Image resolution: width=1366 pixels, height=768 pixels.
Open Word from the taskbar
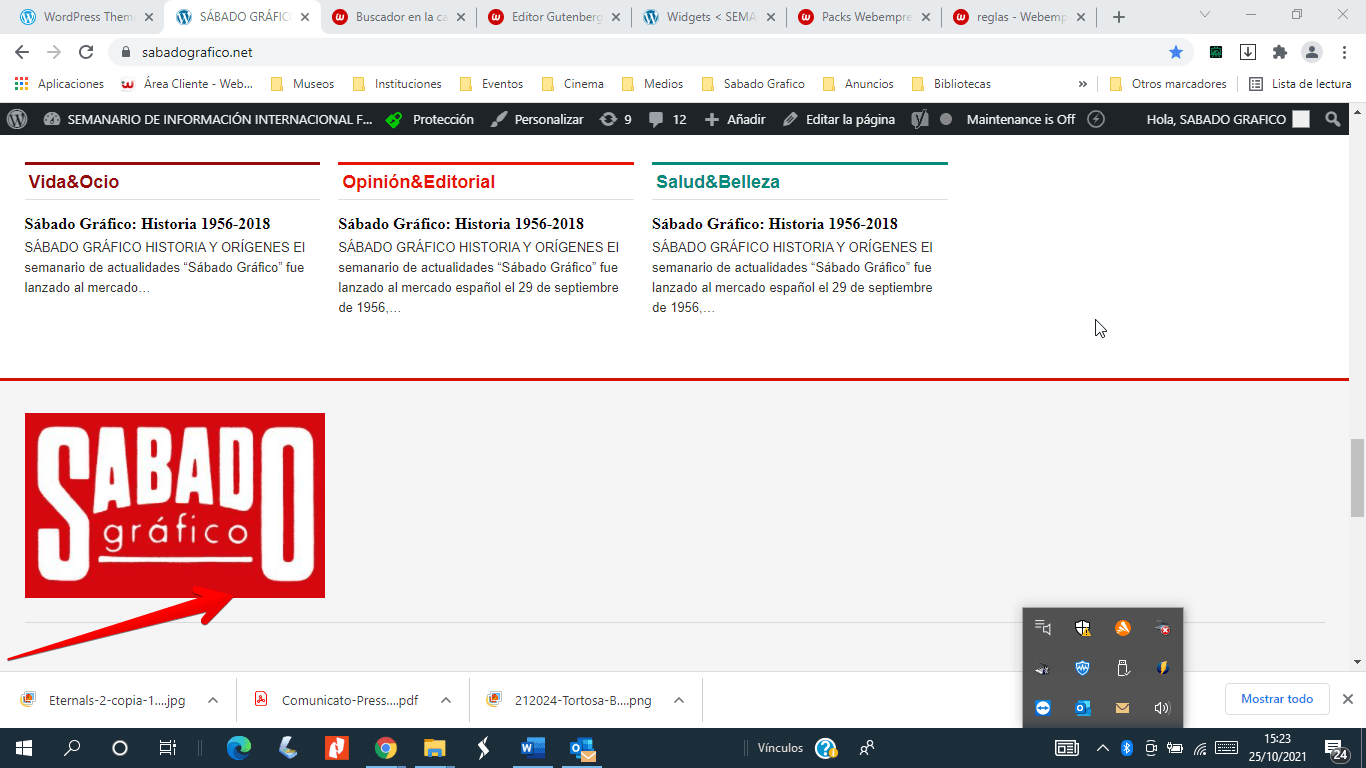coord(533,748)
